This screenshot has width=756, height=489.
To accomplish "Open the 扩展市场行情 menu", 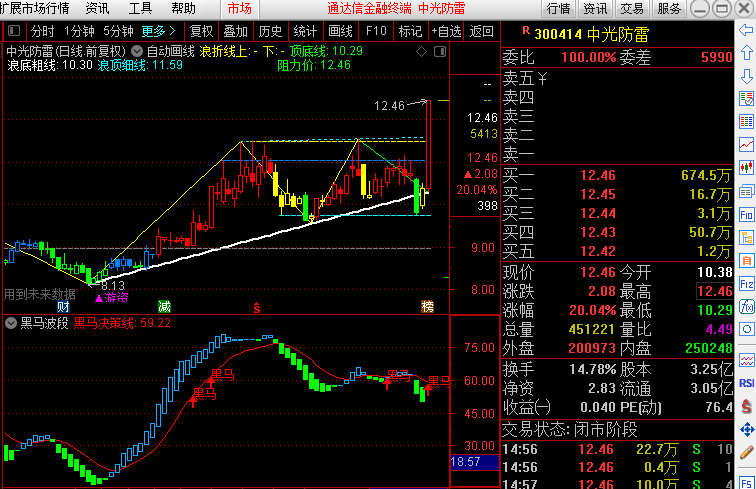I will (x=35, y=8).
